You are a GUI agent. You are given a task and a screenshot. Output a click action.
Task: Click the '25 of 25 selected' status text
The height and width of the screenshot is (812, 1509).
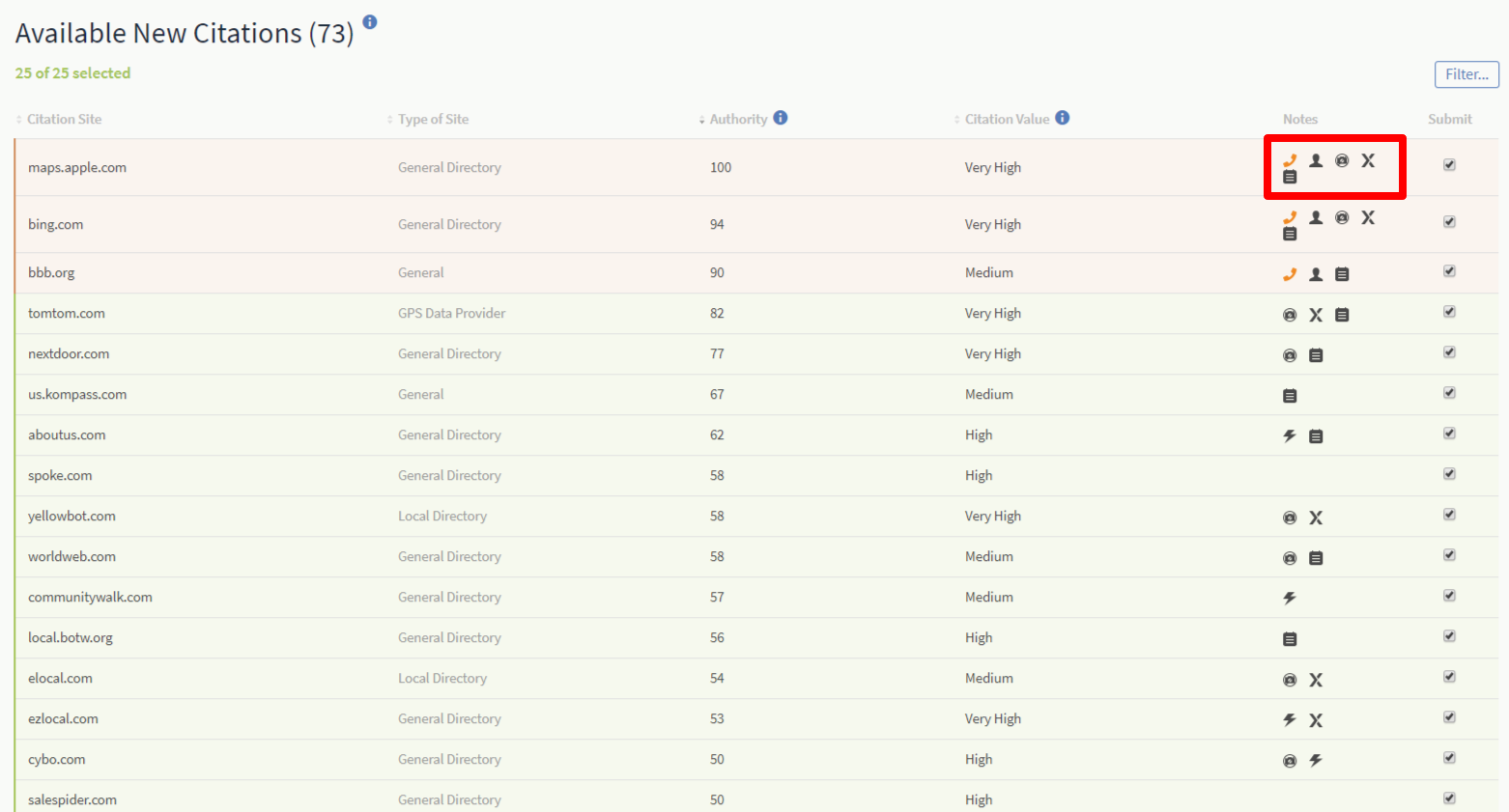click(x=72, y=72)
